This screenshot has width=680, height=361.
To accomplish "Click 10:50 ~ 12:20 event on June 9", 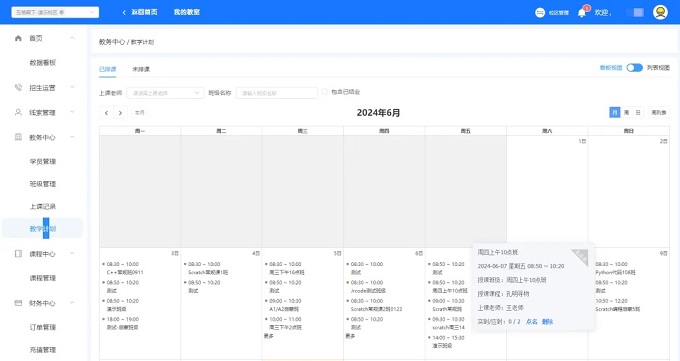I will 611,301.
